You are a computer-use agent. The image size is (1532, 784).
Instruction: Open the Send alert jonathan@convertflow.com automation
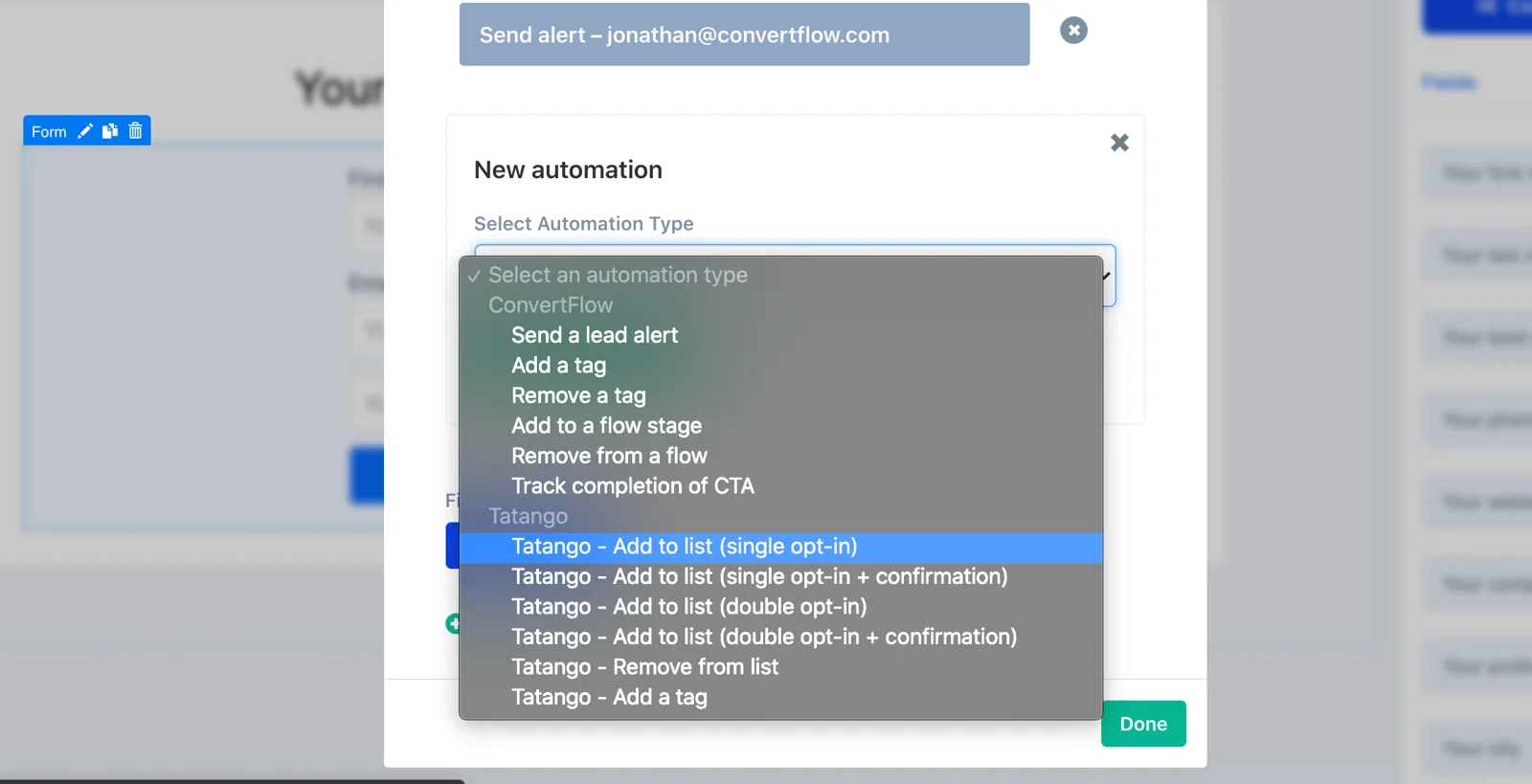pyautogui.click(x=744, y=34)
